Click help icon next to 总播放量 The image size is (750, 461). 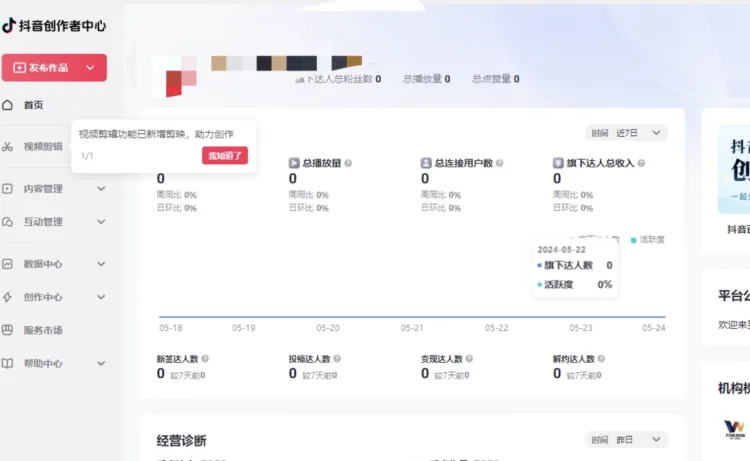(348, 163)
